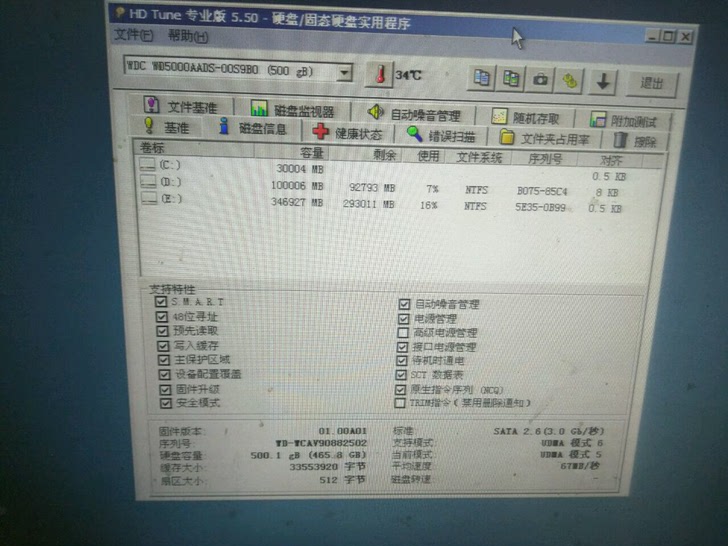The image size is (728, 546).
Task: Select the 30004 MB capacity cell
Action: [x=299, y=169]
